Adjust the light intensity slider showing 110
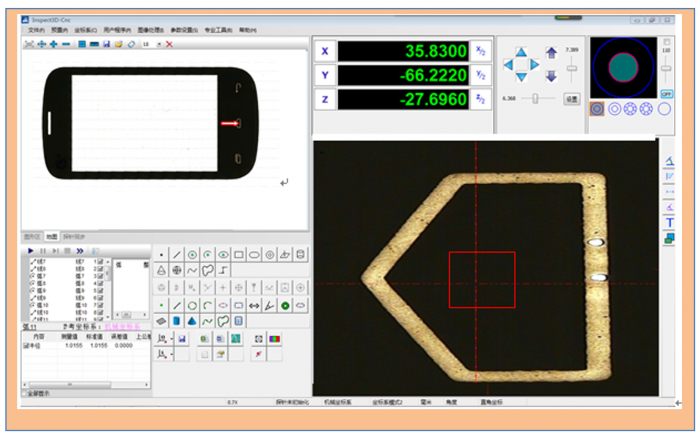The image size is (700, 436). 666,68
